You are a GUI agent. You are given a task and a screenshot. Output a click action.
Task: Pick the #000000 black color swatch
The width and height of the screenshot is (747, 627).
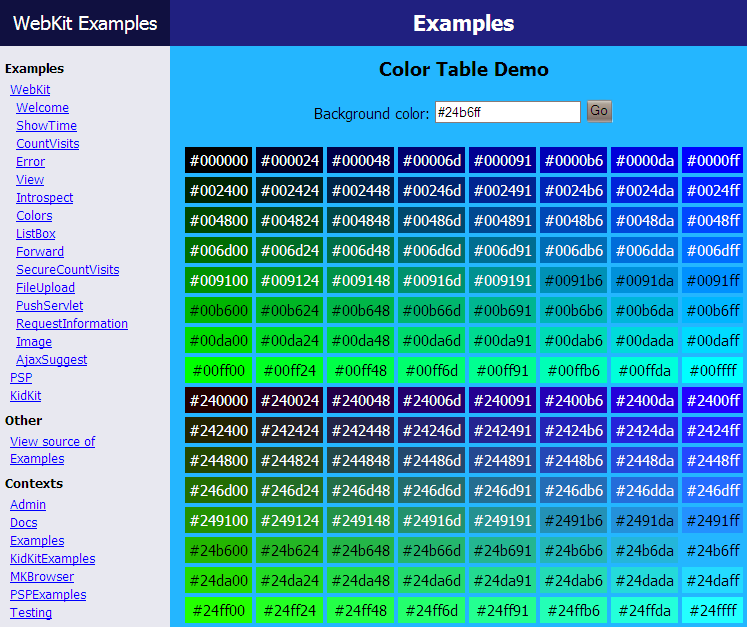point(219,161)
